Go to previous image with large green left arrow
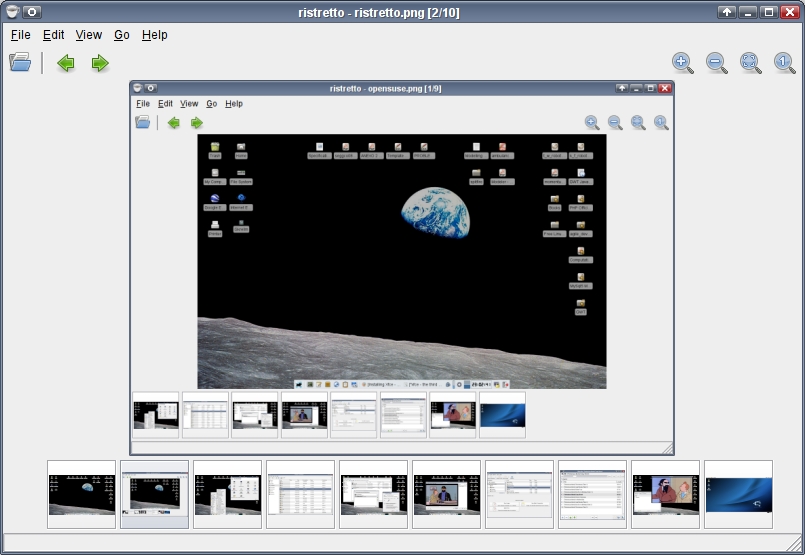The image size is (805, 555). coord(66,63)
